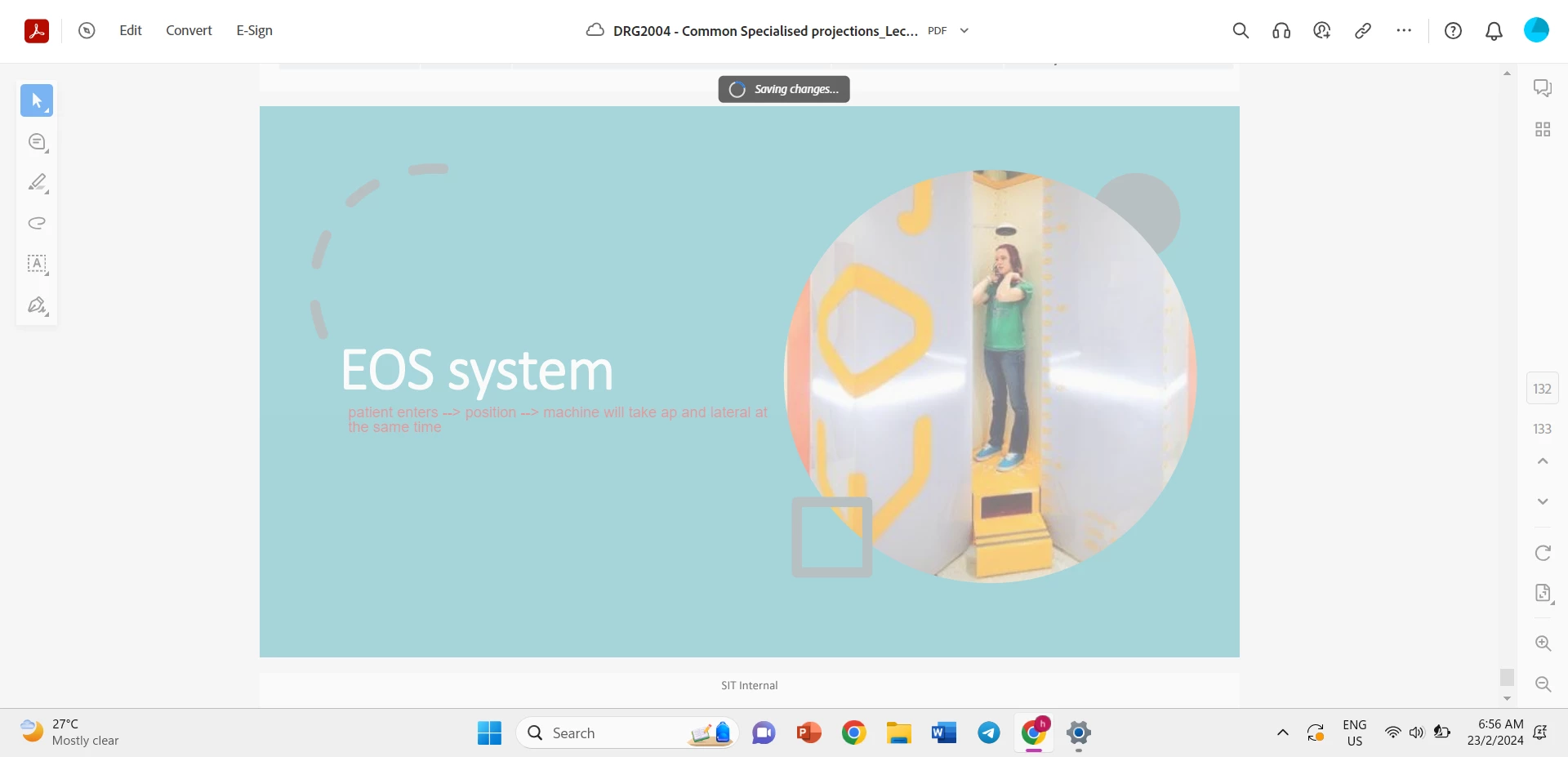Switch to Chrome with profile badge in taskbar
Image resolution: width=1568 pixels, height=757 pixels.
pyautogui.click(x=1034, y=733)
